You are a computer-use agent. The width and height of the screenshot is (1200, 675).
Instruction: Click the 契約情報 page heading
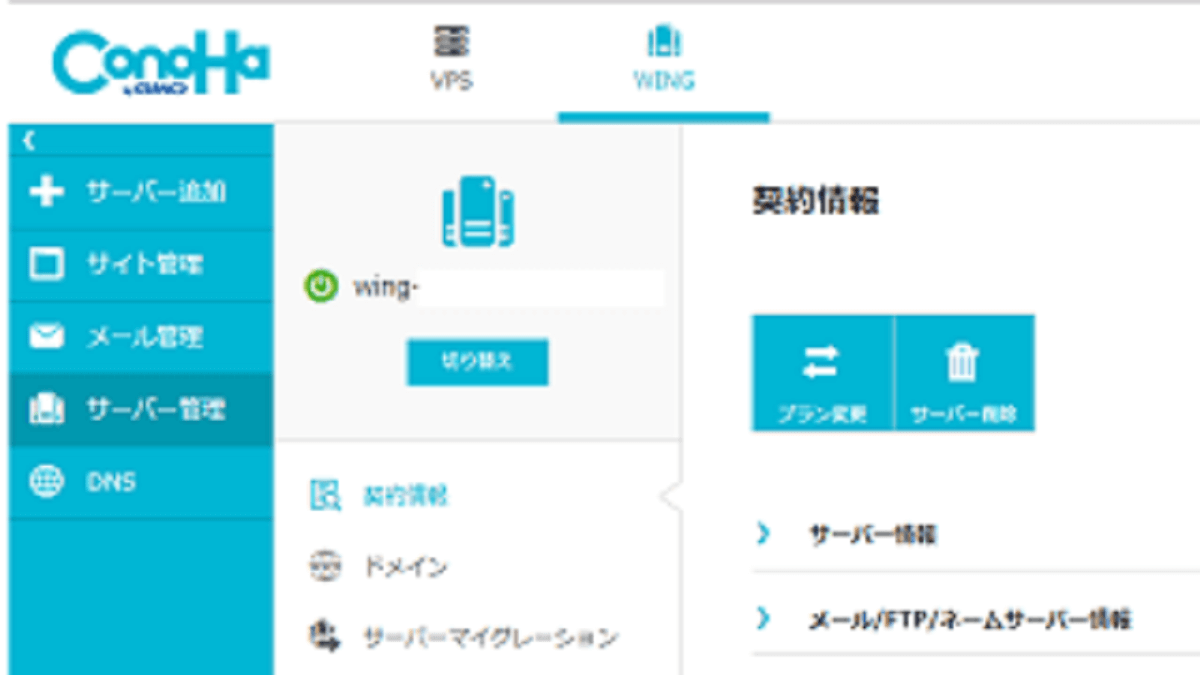tap(815, 201)
